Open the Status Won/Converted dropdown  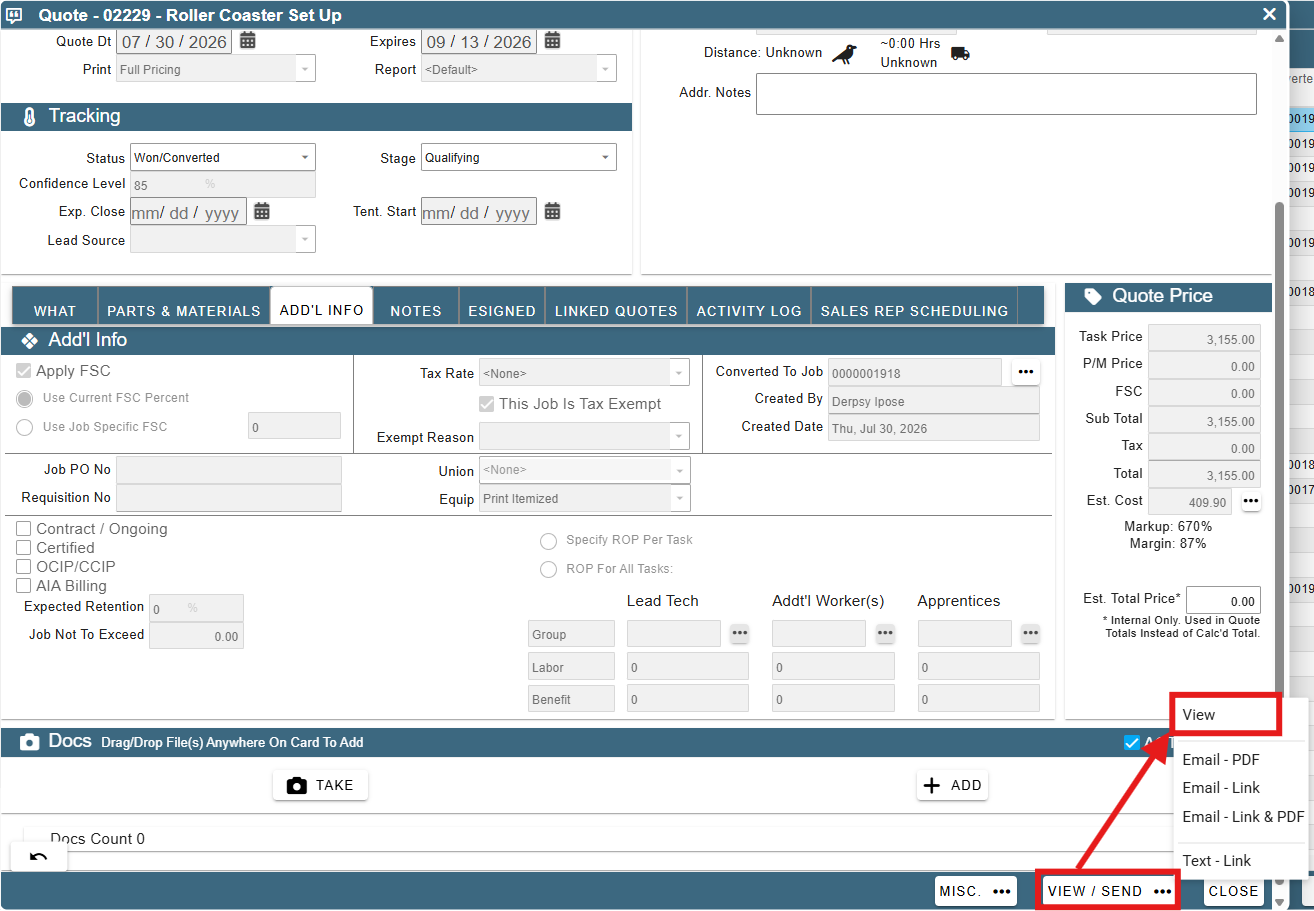tap(223, 157)
